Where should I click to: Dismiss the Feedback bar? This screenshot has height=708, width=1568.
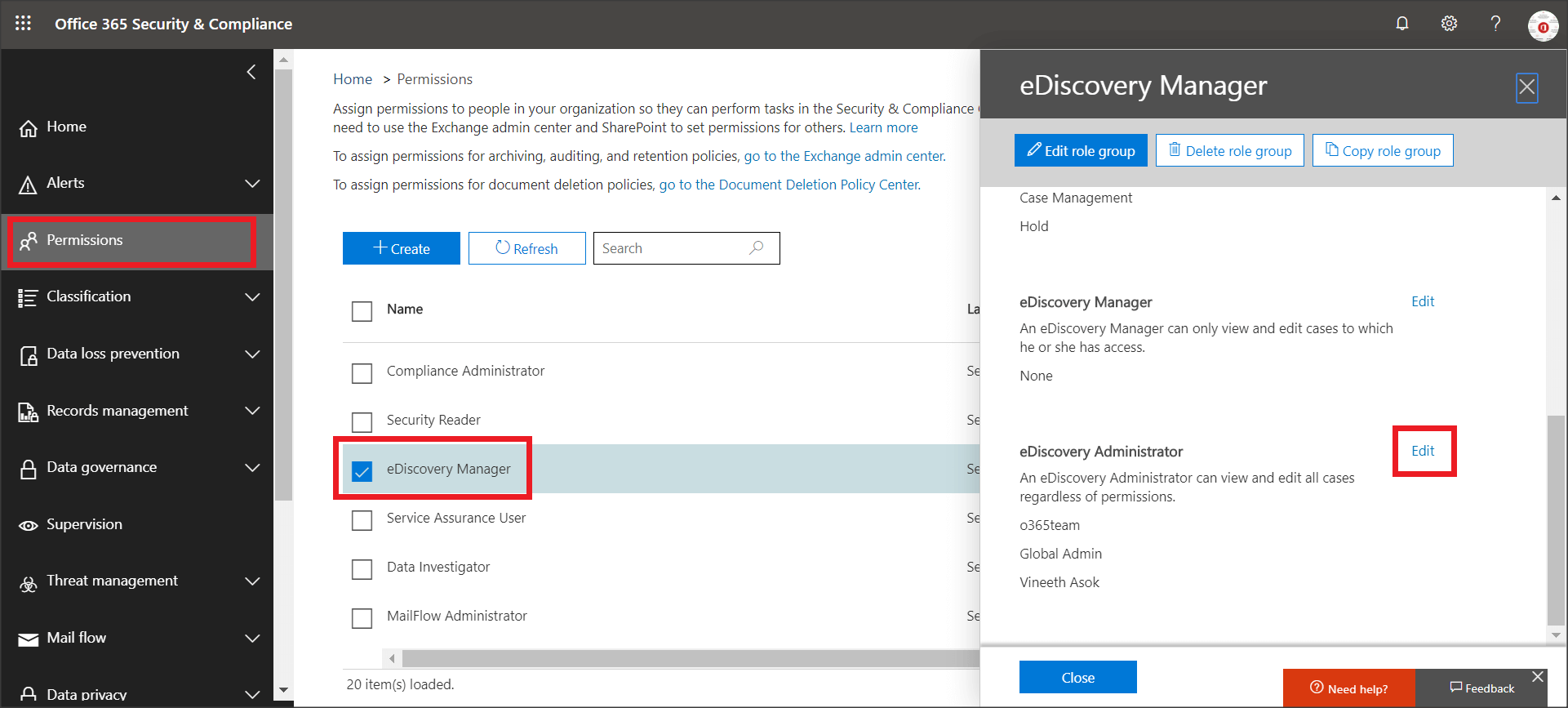(x=1538, y=677)
